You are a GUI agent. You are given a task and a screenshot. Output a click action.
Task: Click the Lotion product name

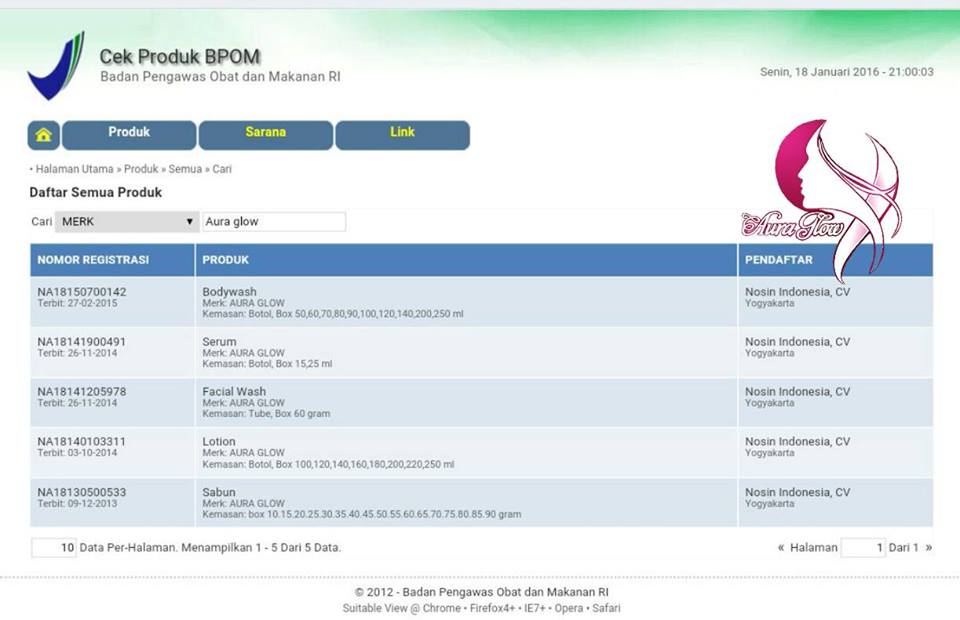219,442
